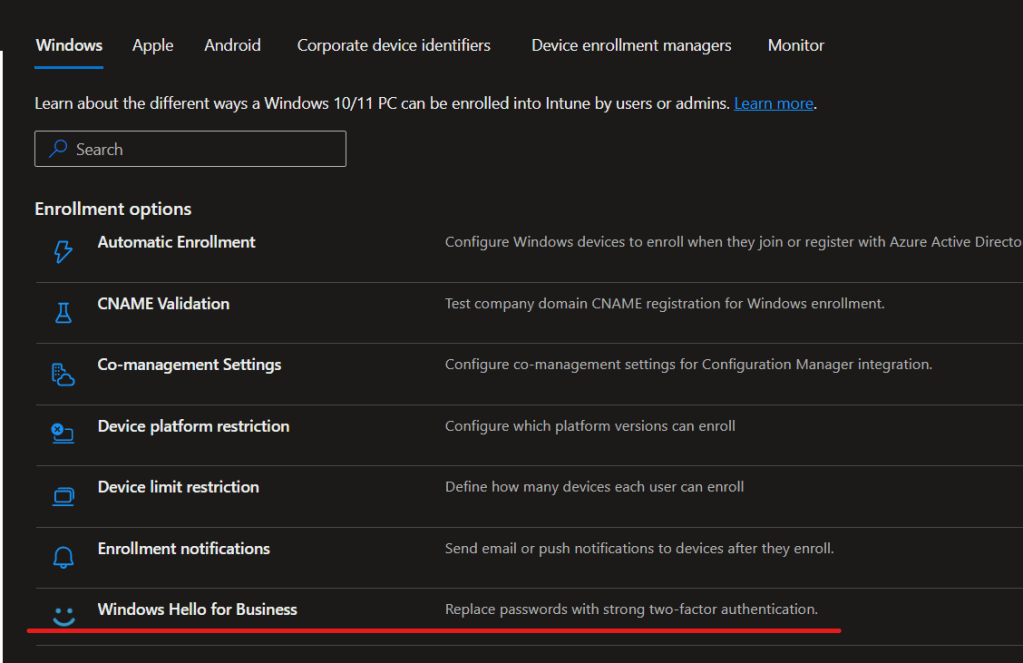Click the Enrollment notifications bell icon
The width and height of the screenshot is (1023, 663).
tap(63, 557)
